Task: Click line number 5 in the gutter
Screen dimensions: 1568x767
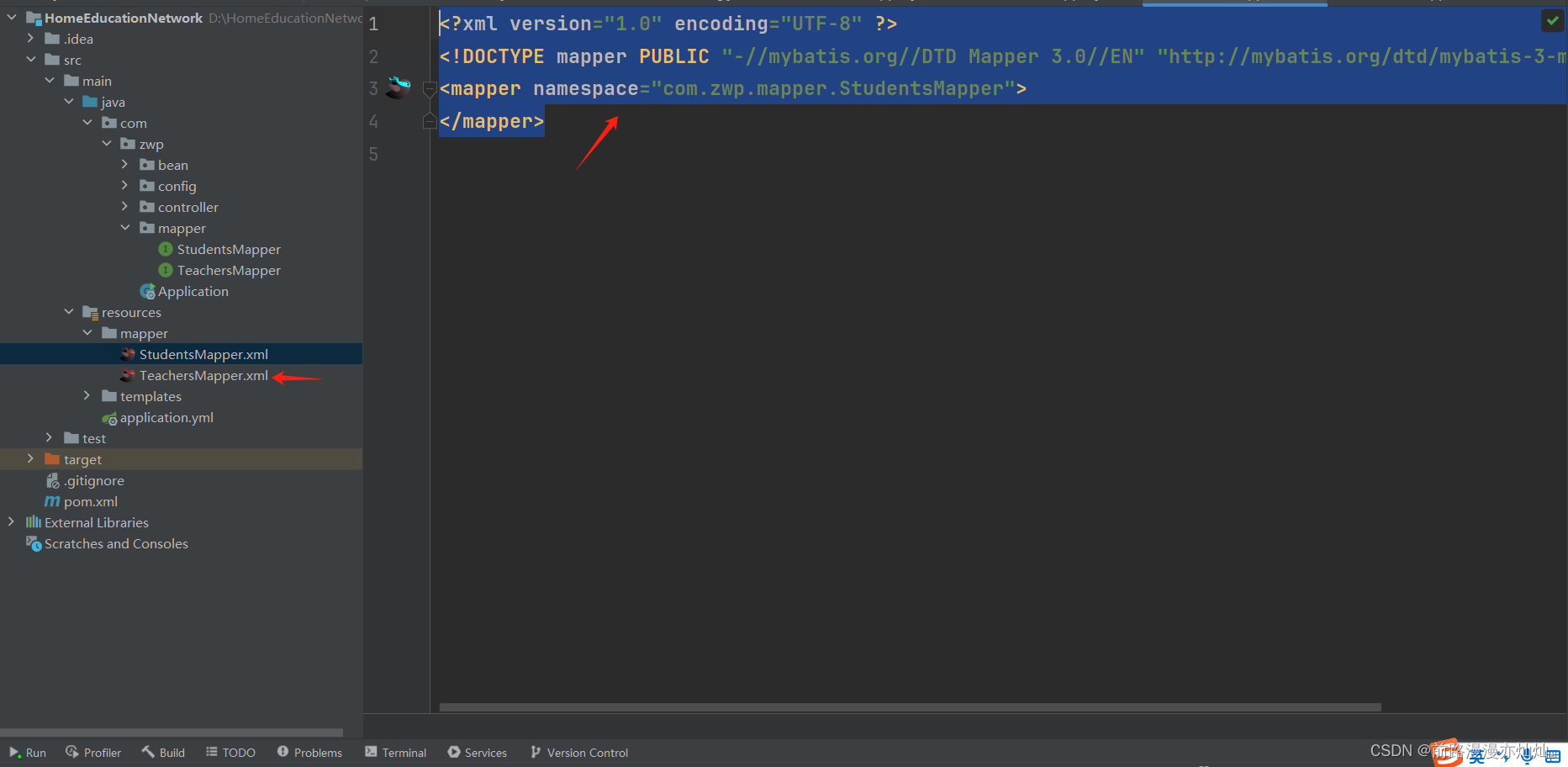Action: coord(373,154)
